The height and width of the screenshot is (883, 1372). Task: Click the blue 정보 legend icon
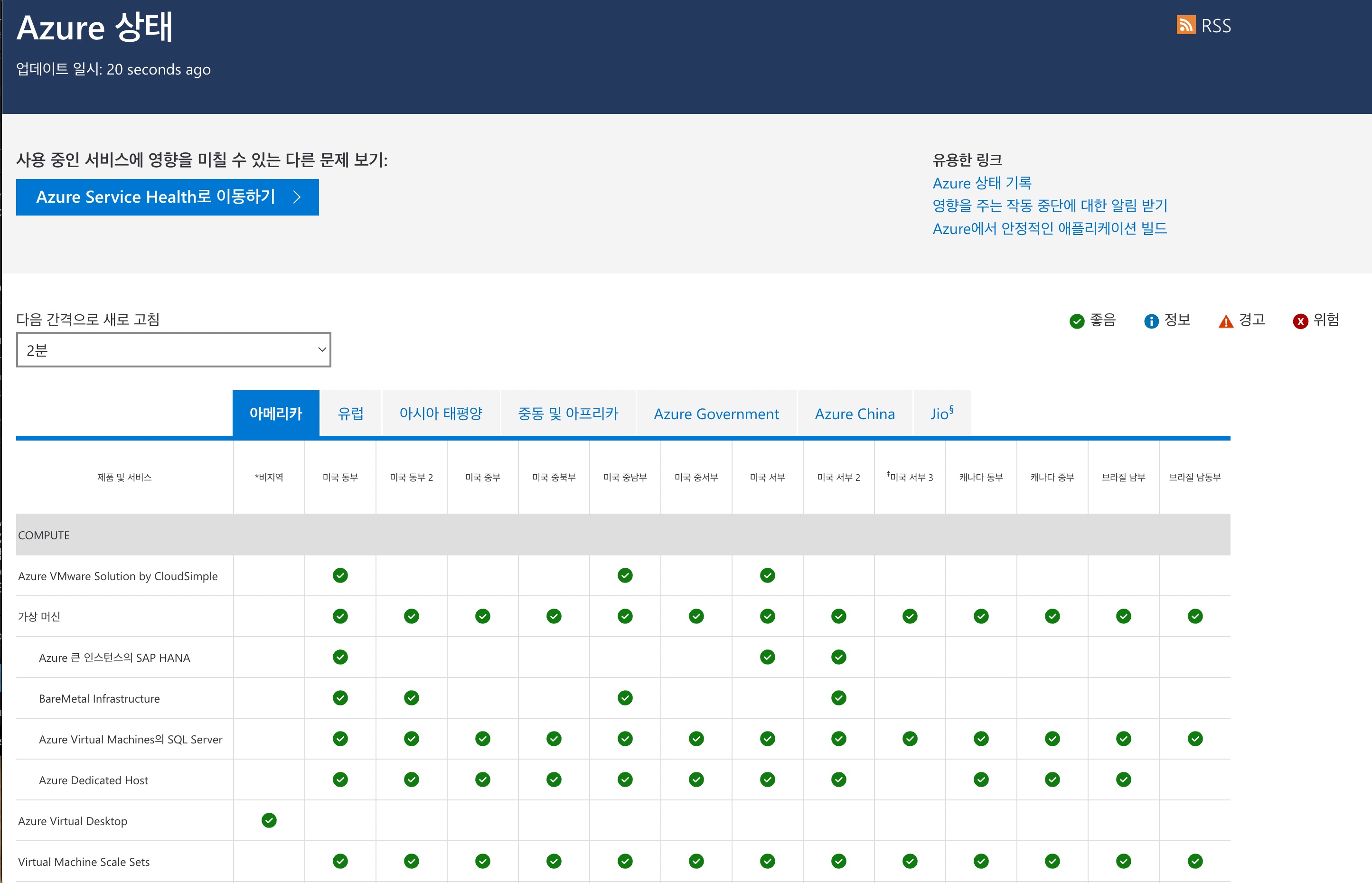[x=1151, y=321]
